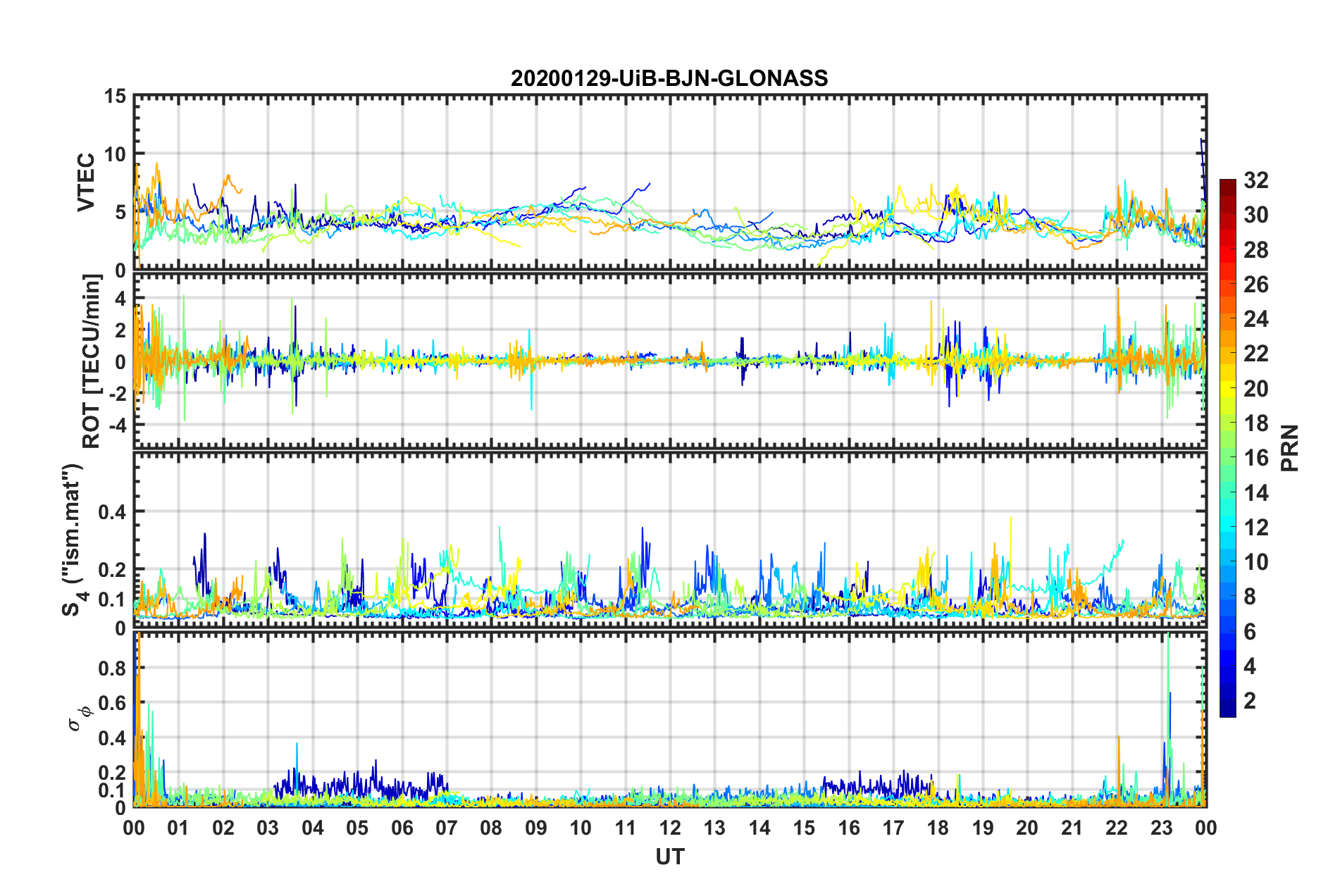Screen dimensions: 1340x896
Task: Click the PRN colorbar gradient strip
Action: click(1228, 448)
